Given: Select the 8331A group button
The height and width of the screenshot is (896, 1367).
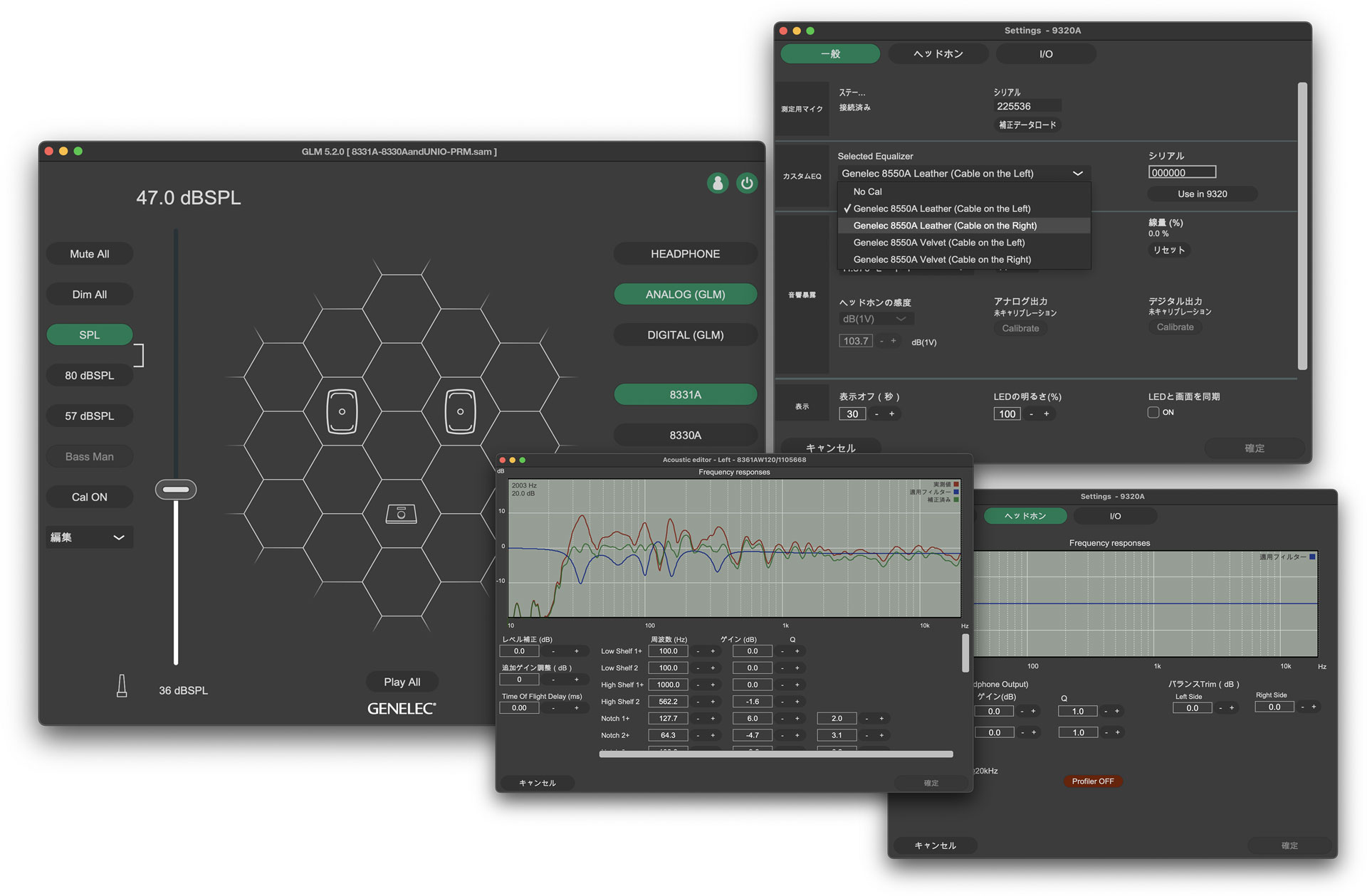Looking at the screenshot, I should tap(686, 394).
